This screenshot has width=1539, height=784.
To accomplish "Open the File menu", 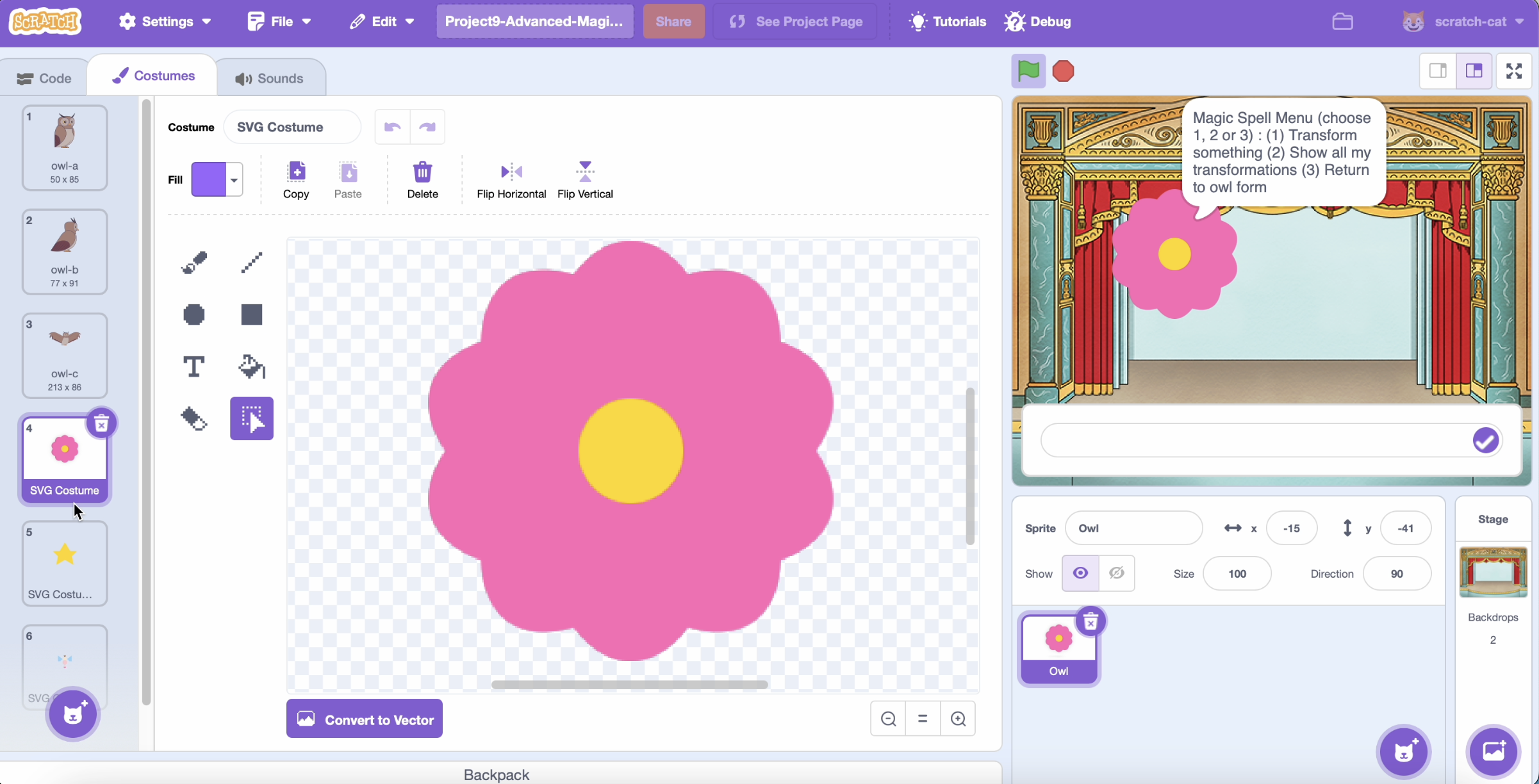I will click(x=279, y=21).
